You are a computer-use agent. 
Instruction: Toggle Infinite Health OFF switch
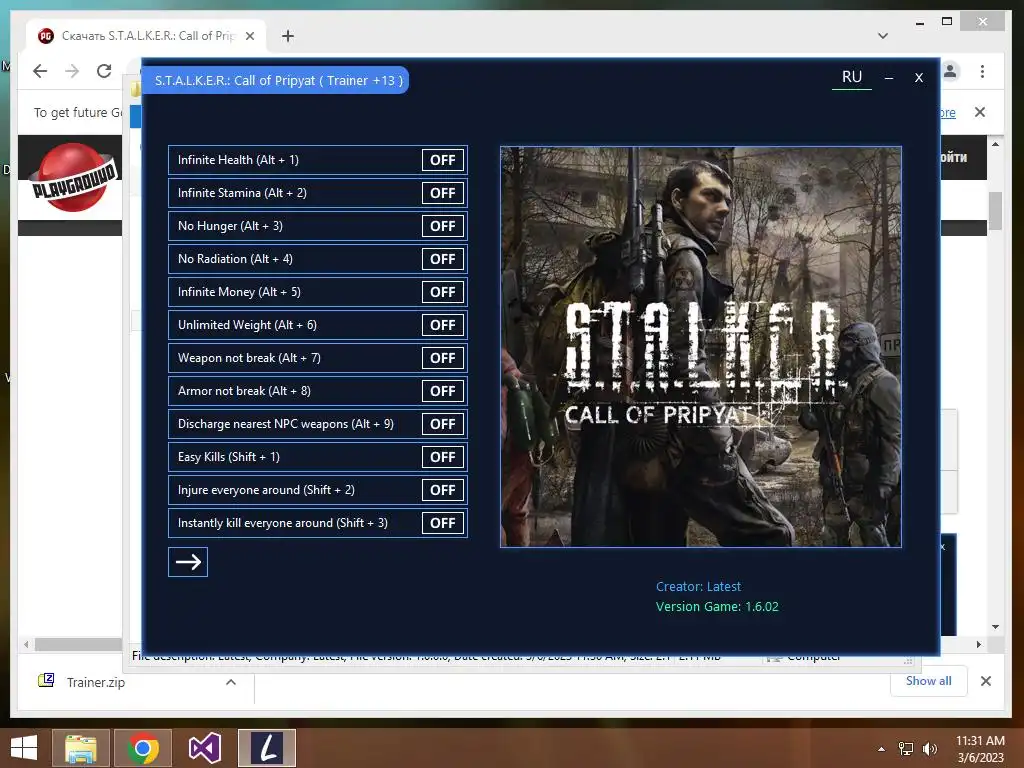(x=443, y=160)
